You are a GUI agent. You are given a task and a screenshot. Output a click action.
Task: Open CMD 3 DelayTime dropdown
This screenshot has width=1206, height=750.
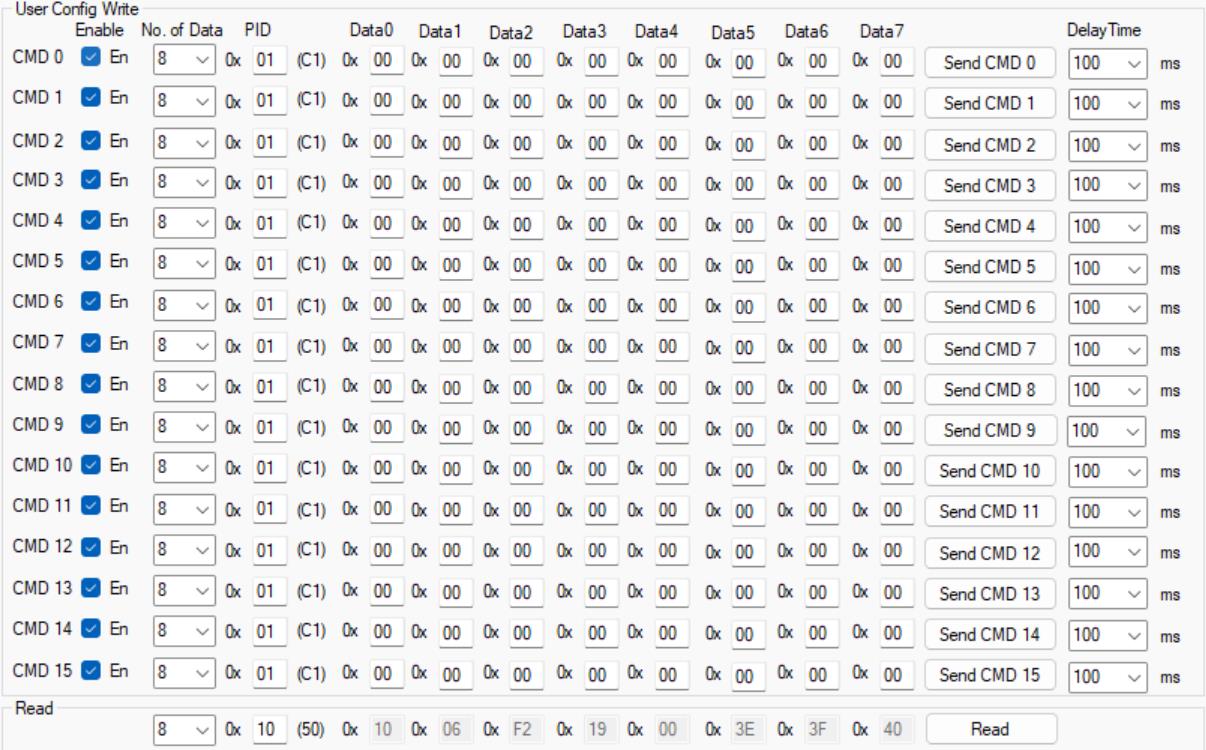(x=1108, y=185)
